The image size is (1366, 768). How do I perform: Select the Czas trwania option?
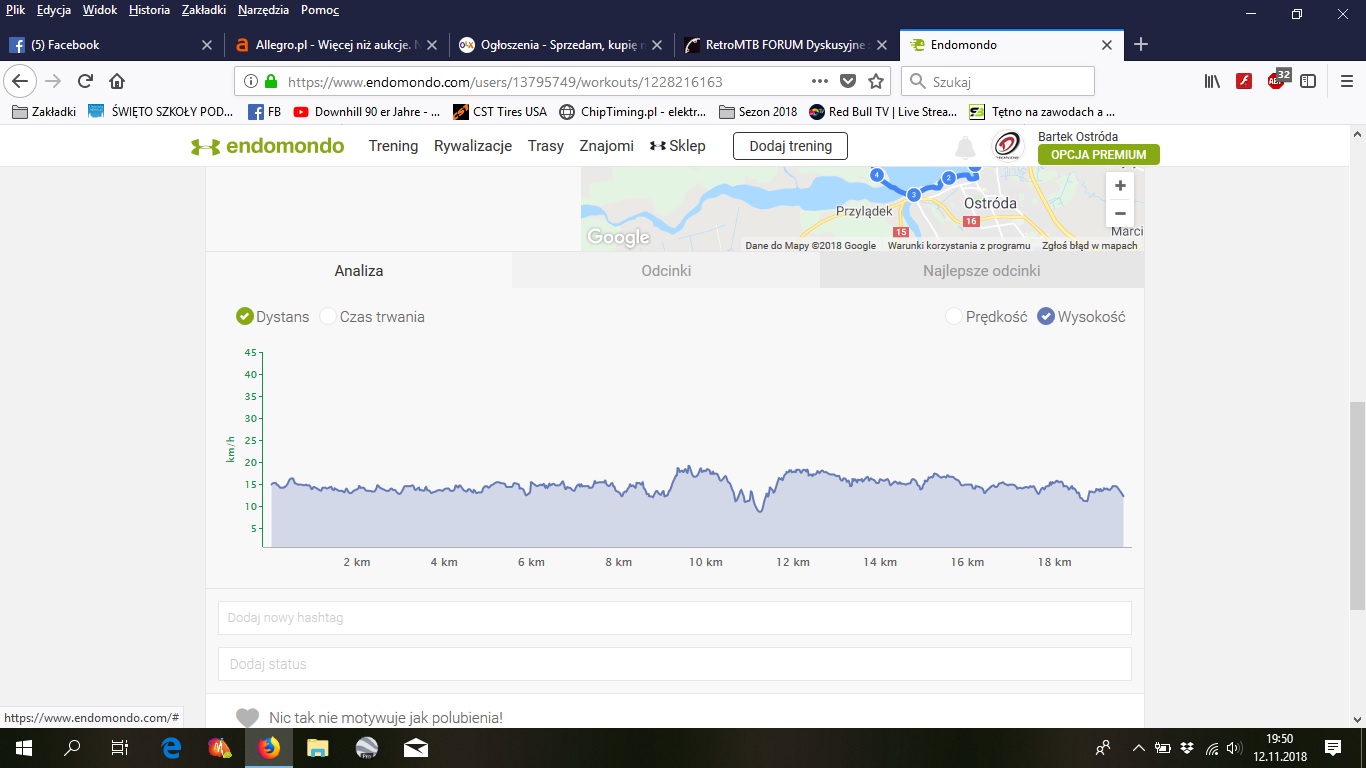328,317
